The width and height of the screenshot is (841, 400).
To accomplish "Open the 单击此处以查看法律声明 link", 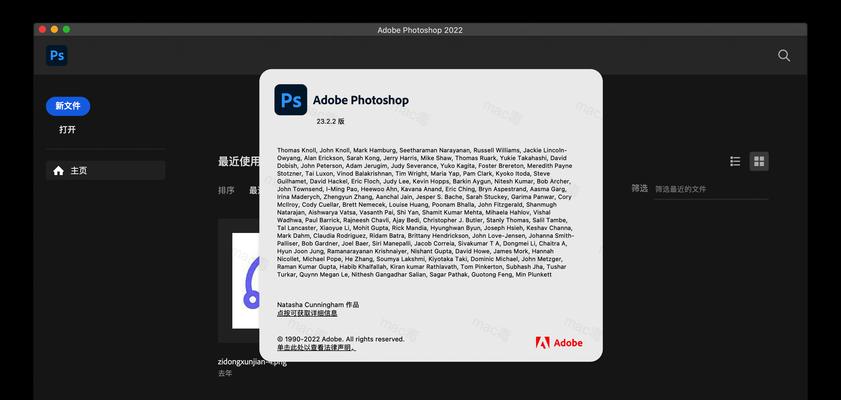I will tap(316, 347).
